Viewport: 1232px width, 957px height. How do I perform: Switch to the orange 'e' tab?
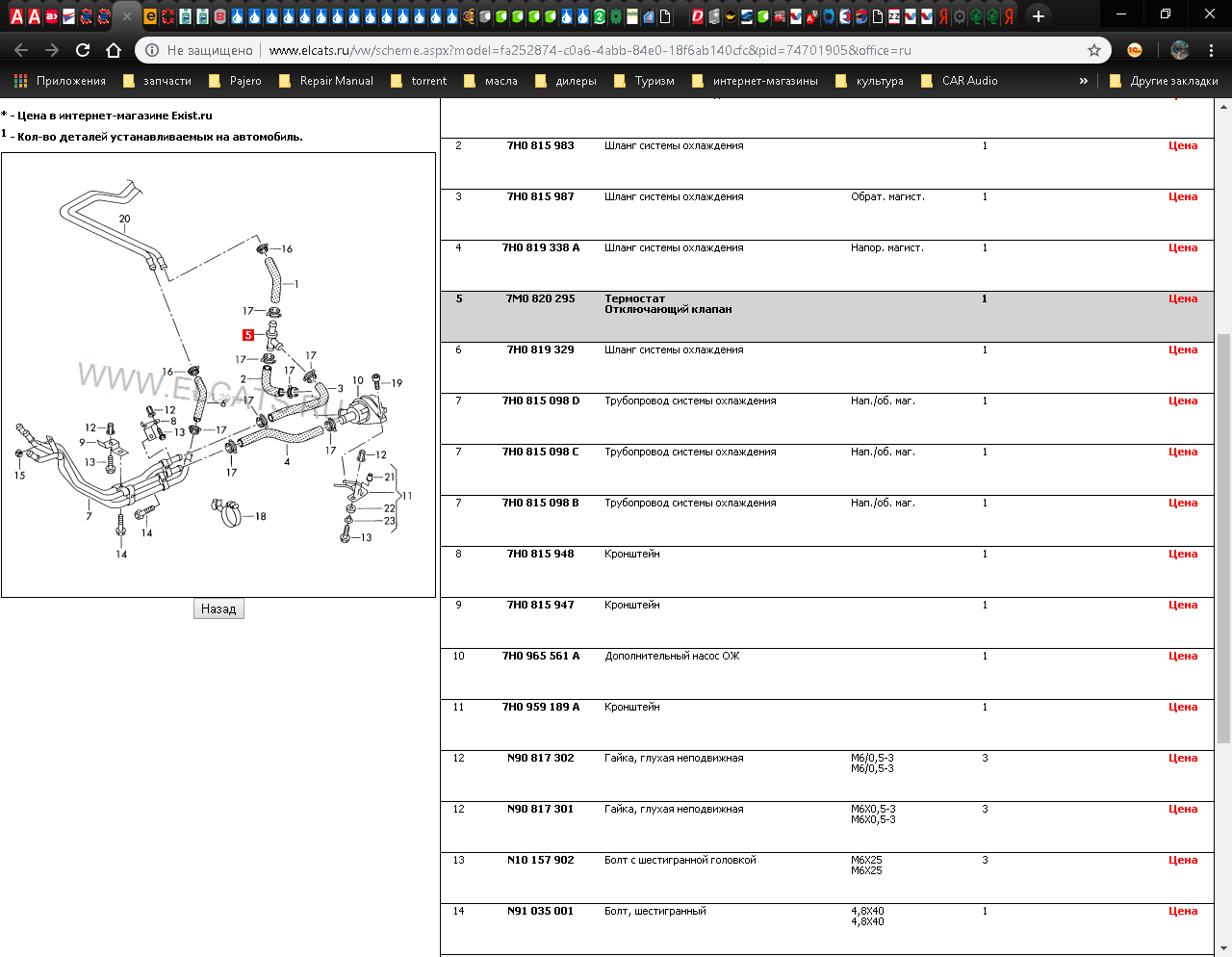tap(150, 16)
